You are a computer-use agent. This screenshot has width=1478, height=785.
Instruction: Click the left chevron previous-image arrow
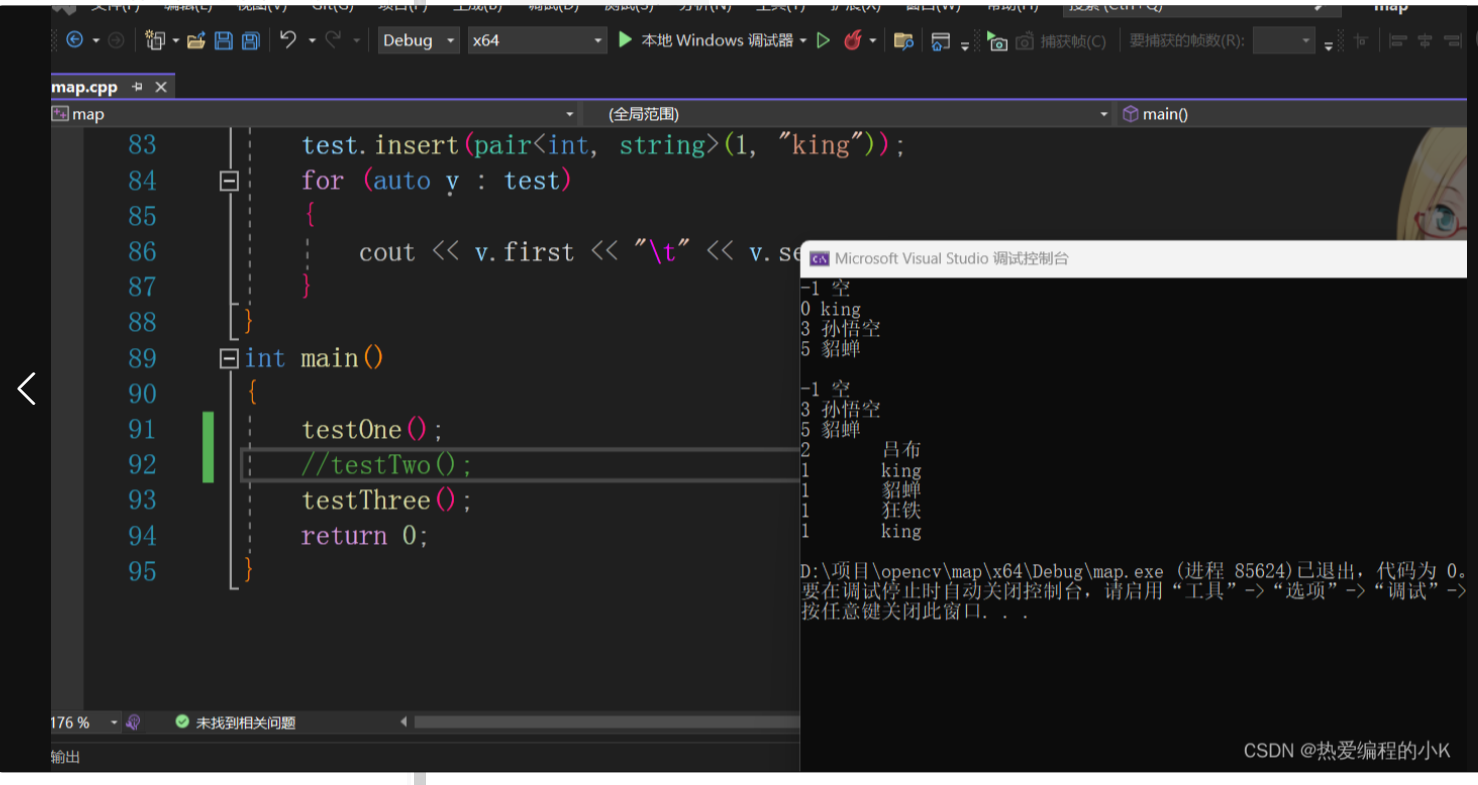(x=27, y=389)
